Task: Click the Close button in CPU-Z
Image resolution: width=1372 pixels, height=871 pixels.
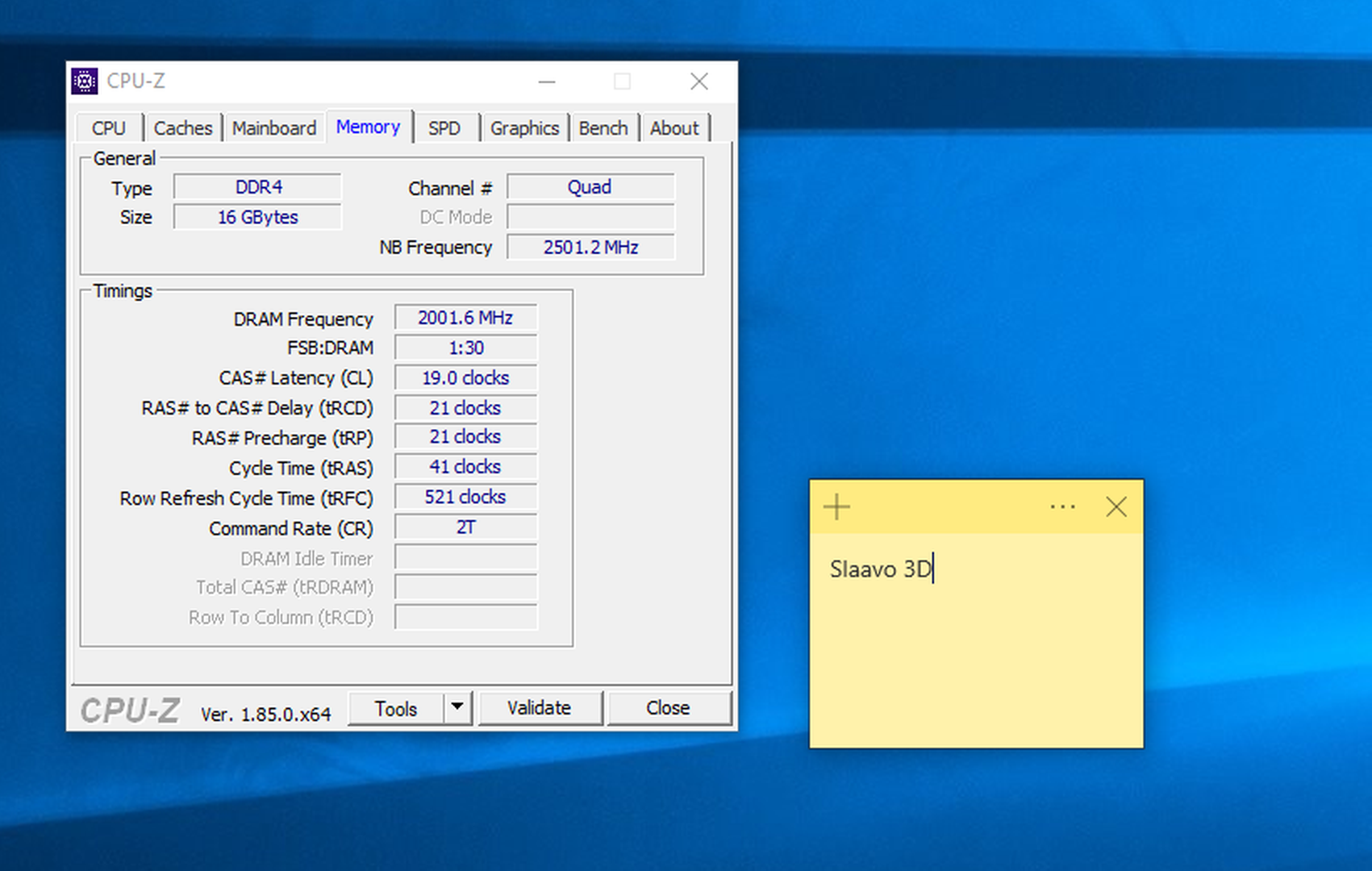Action: pos(668,707)
